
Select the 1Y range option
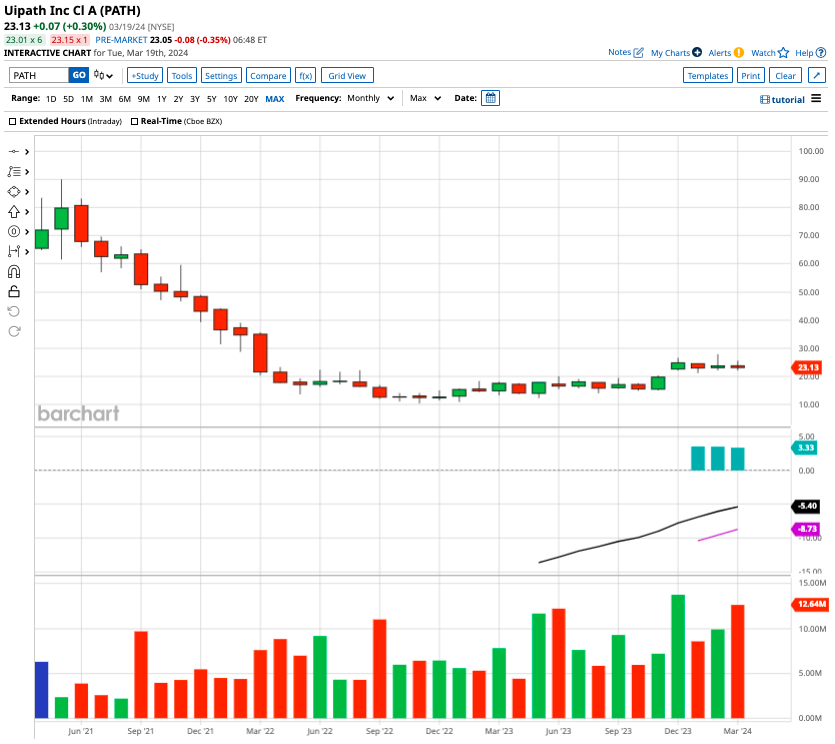click(162, 99)
